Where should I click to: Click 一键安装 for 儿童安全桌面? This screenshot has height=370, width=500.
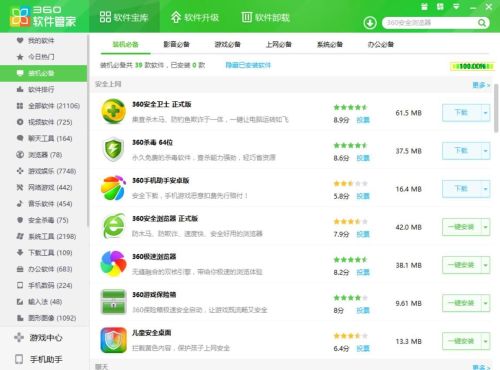tap(462, 341)
